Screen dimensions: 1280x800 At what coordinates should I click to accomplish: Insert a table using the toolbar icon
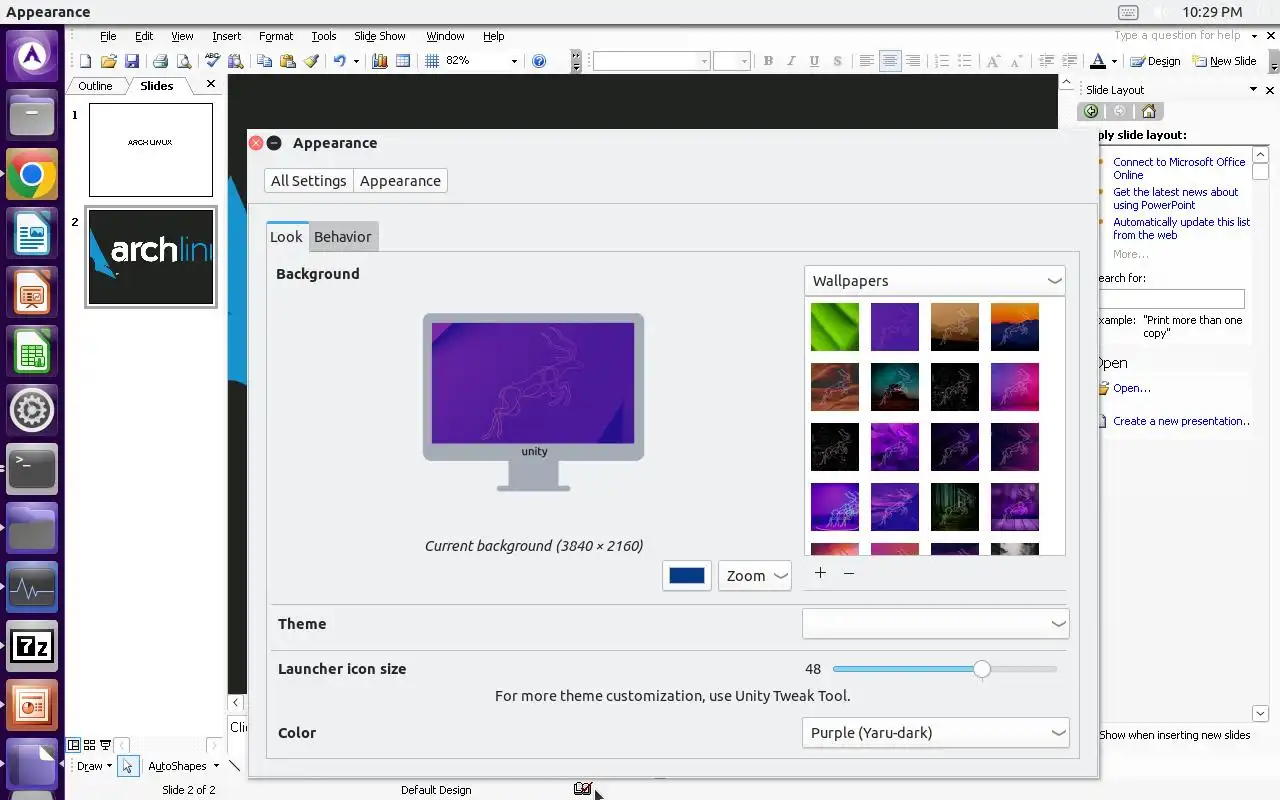coord(403,61)
